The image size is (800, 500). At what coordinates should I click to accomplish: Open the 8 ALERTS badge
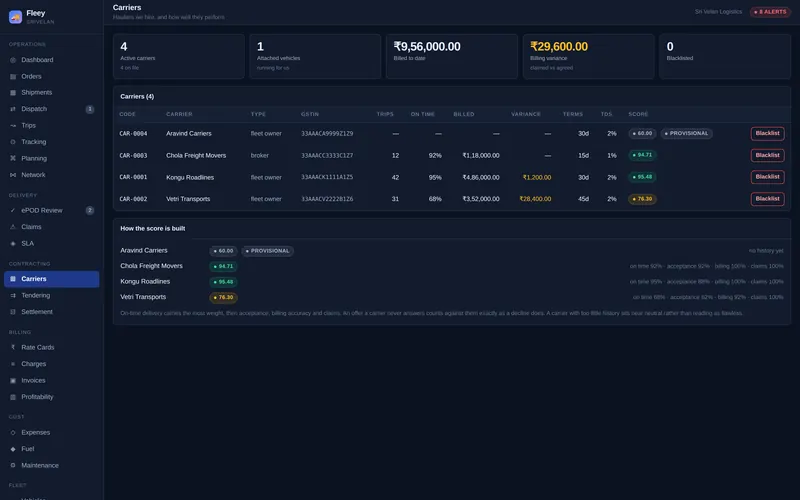click(770, 12)
